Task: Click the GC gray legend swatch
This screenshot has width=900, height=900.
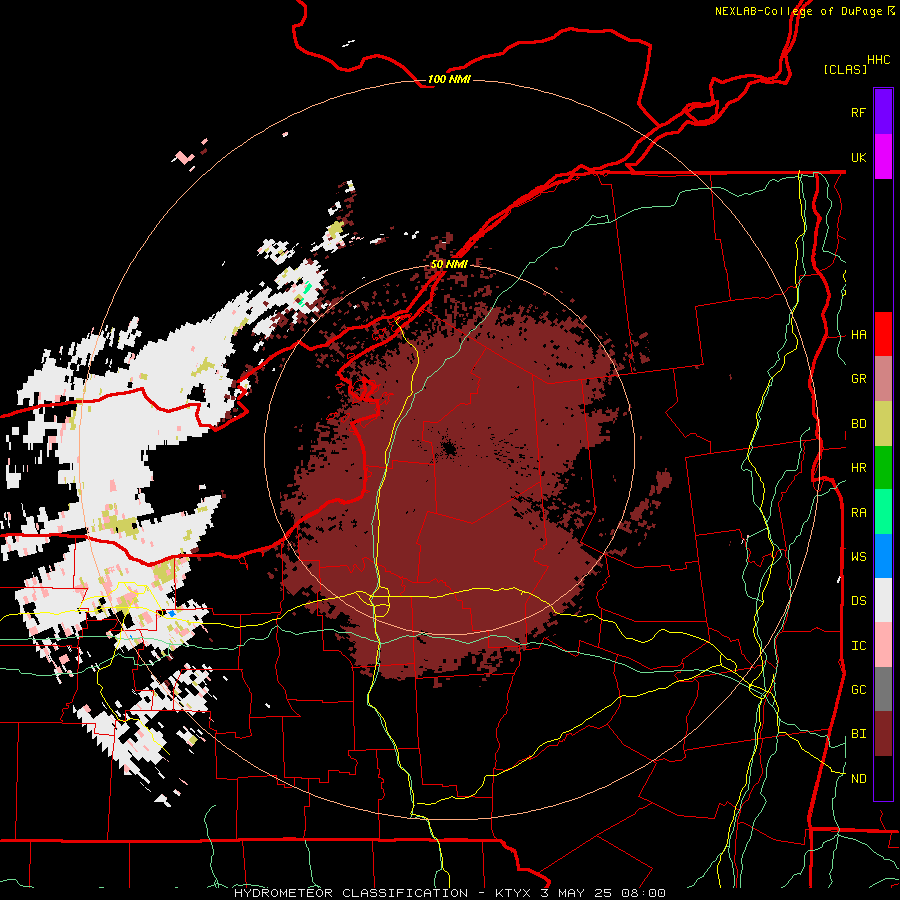Action: [883, 689]
